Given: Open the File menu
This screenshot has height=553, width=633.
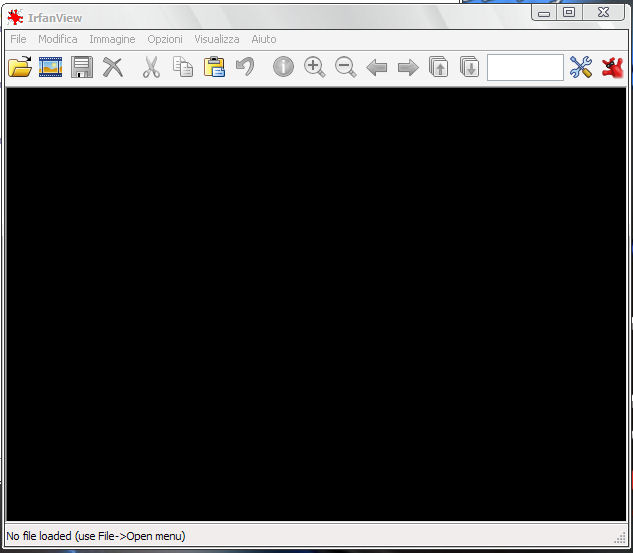Looking at the screenshot, I should coord(18,39).
